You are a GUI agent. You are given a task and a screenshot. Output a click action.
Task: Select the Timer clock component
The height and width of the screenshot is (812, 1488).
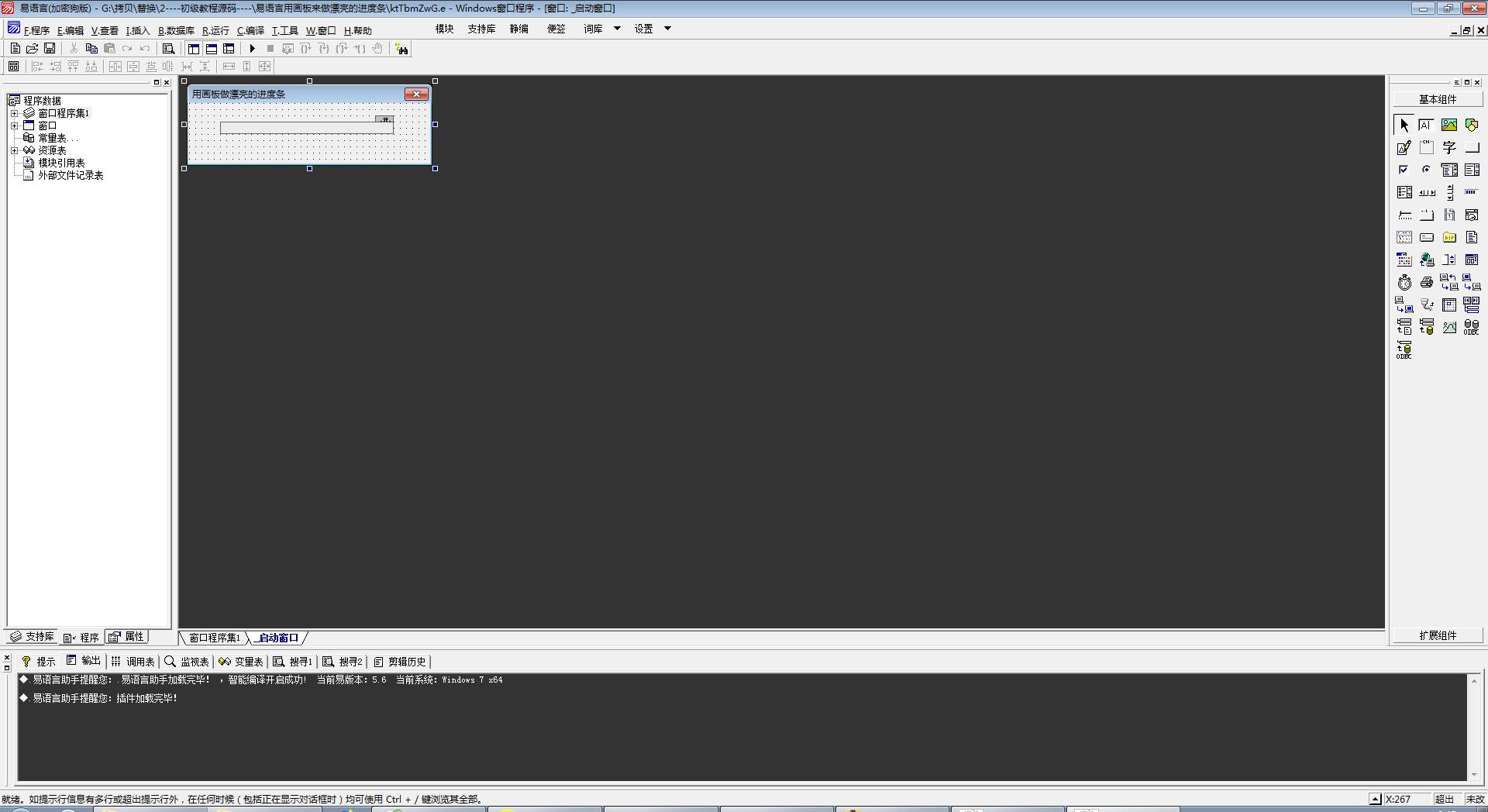pyautogui.click(x=1404, y=283)
